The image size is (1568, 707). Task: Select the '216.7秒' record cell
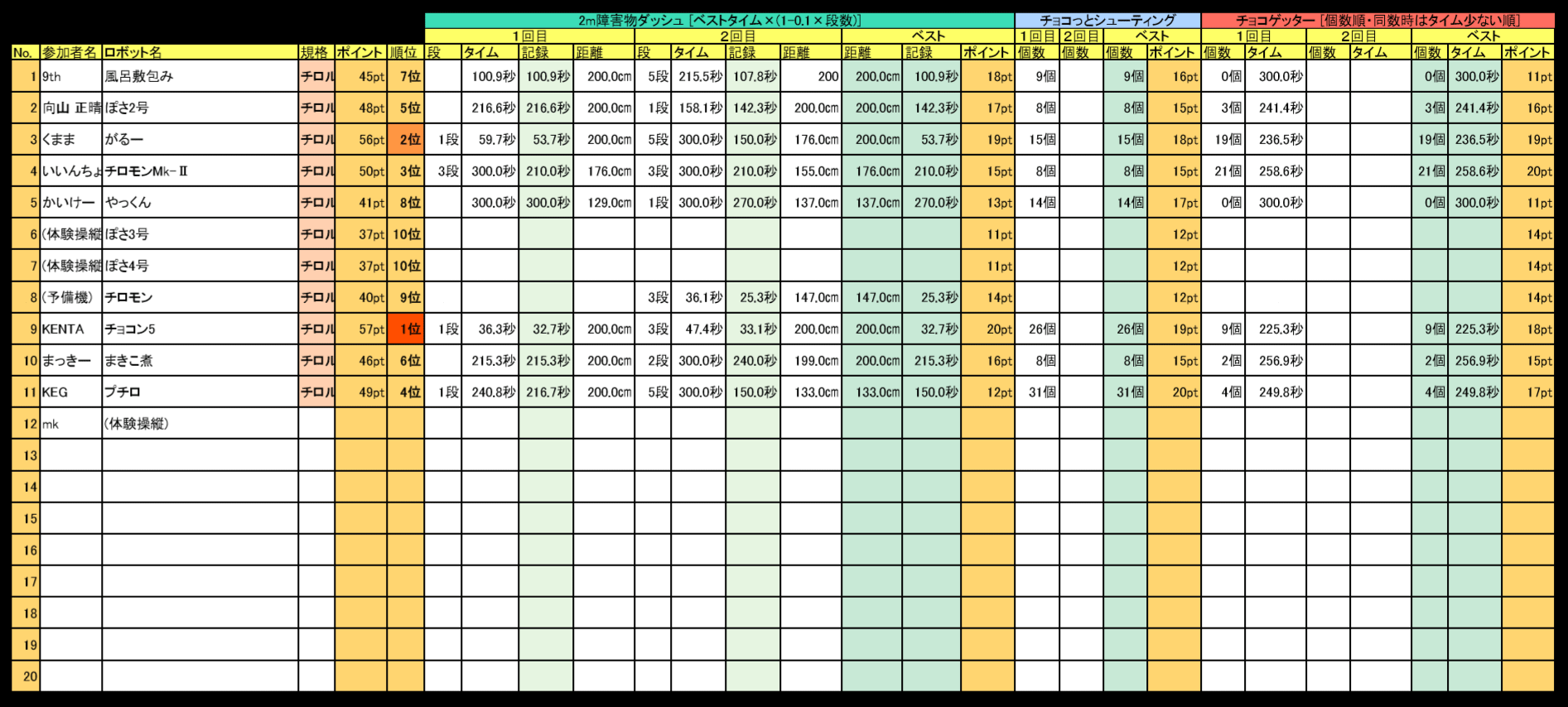pos(546,392)
